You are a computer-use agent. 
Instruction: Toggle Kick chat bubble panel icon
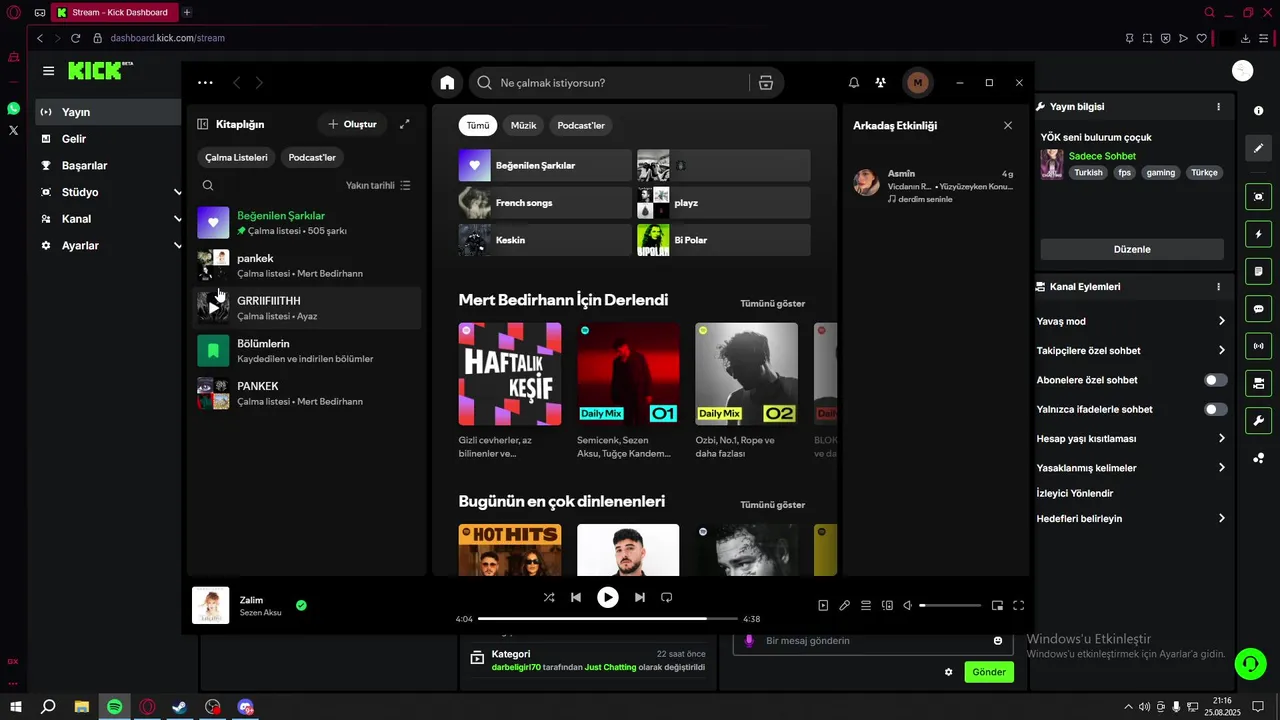tap(1259, 309)
